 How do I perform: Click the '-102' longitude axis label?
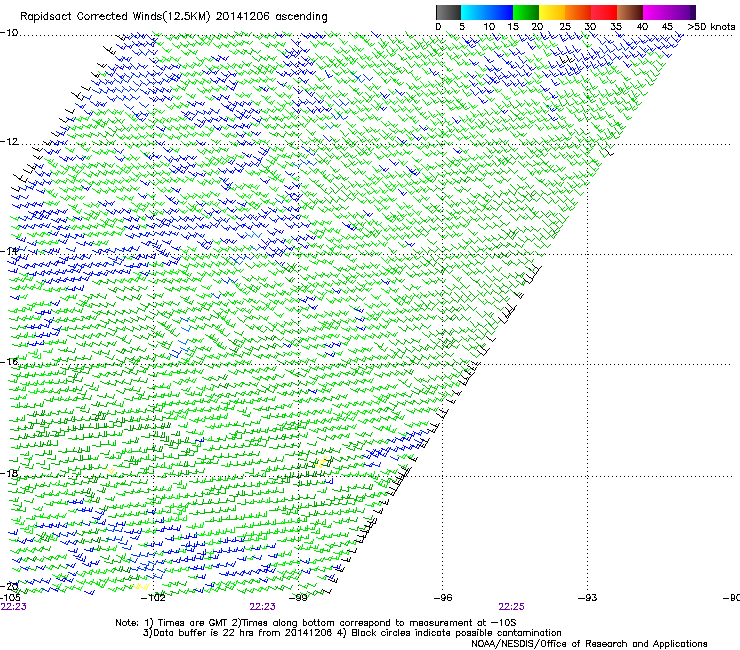pos(153,598)
